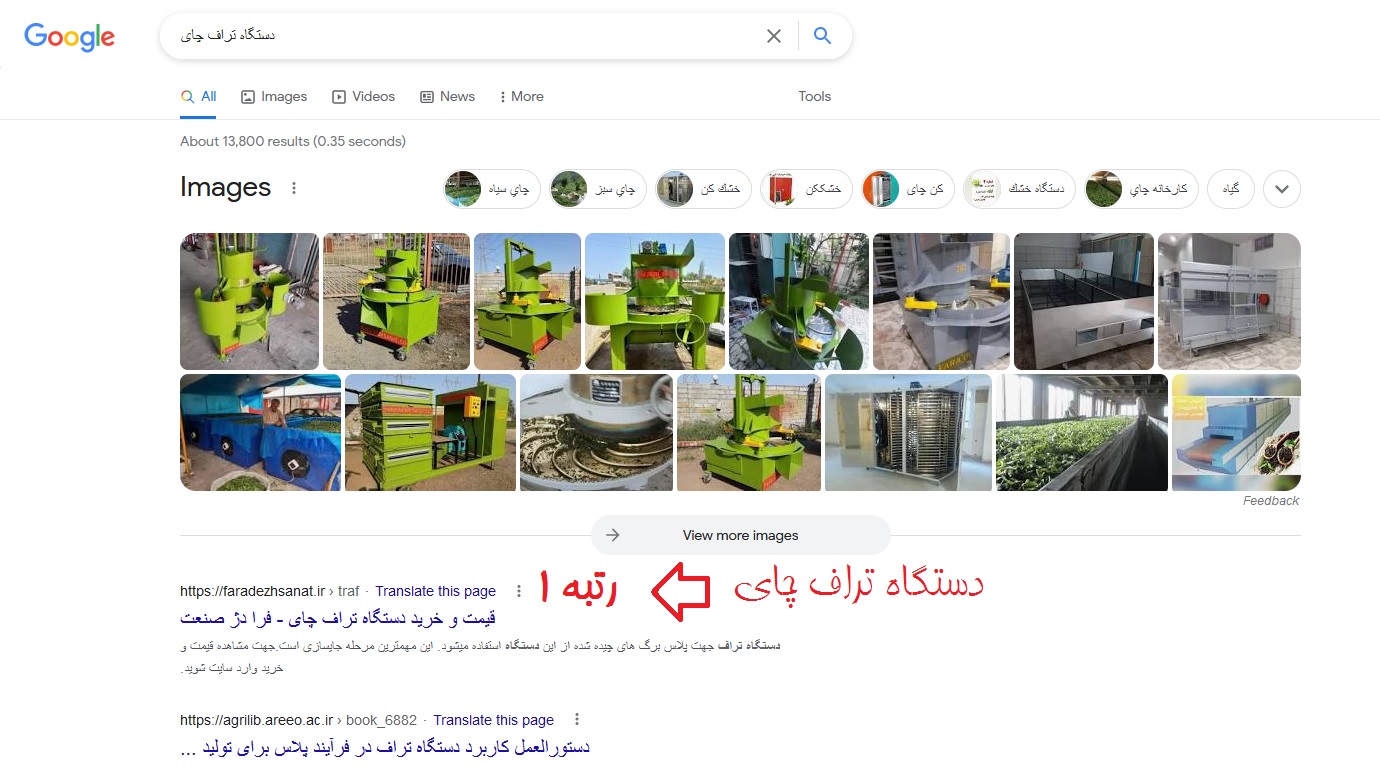Open three-dot options for agrilib.areeo.ac.ir result
The width and height of the screenshot is (1380, 766).
click(x=576, y=719)
